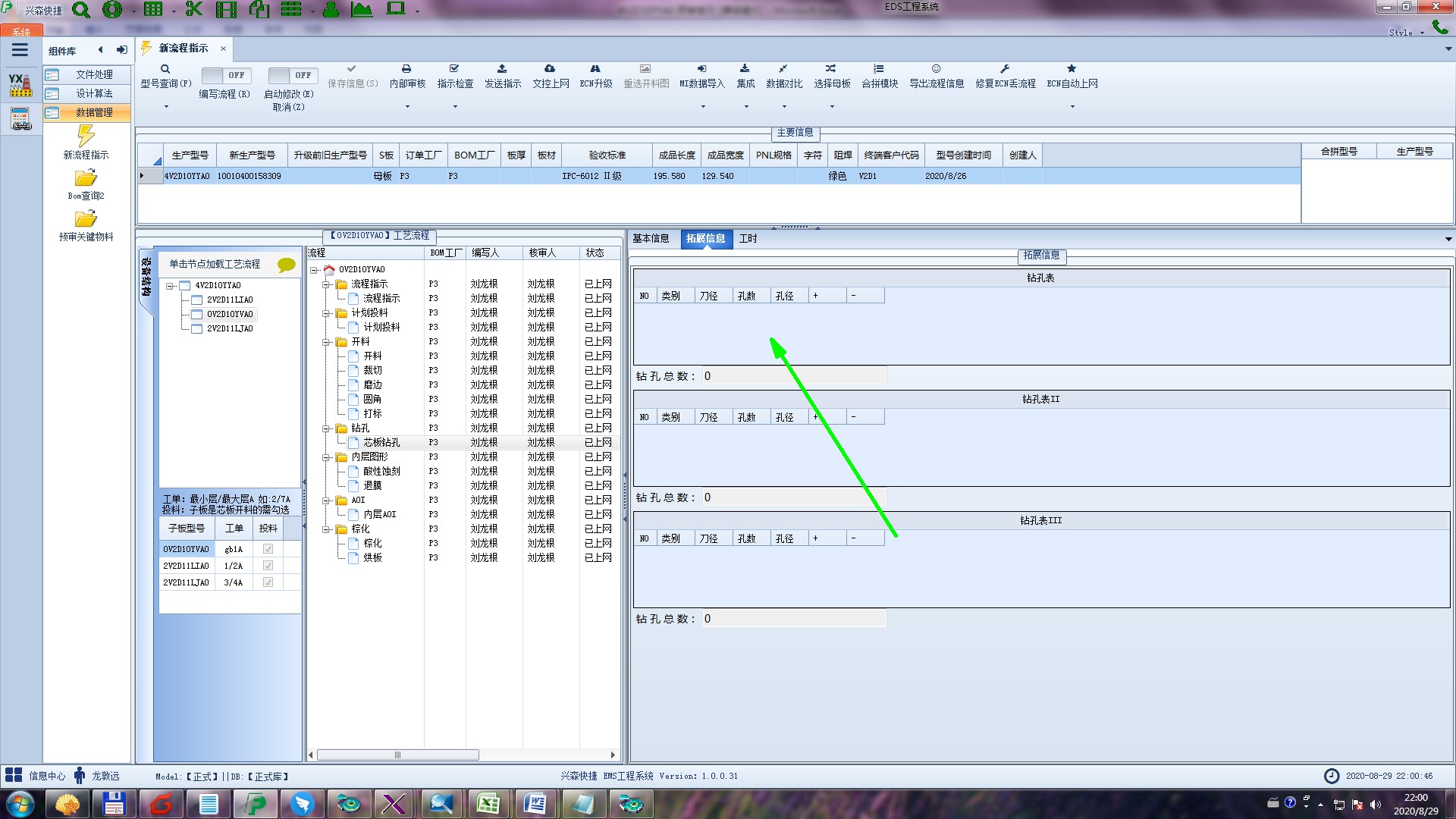Viewport: 1456px width, 819px height.
Task: Click the pin icon in 组件库 header
Action: pyautogui.click(x=121, y=50)
